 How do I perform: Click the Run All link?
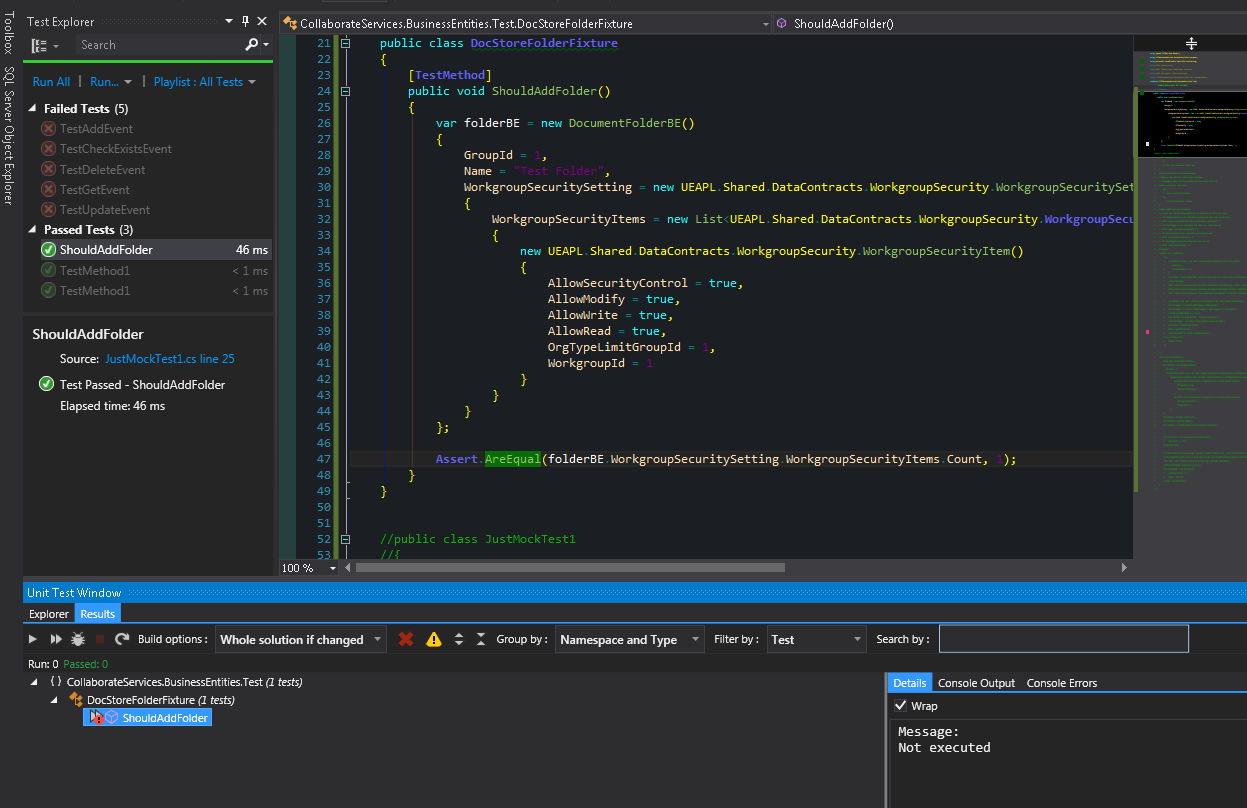(x=51, y=82)
